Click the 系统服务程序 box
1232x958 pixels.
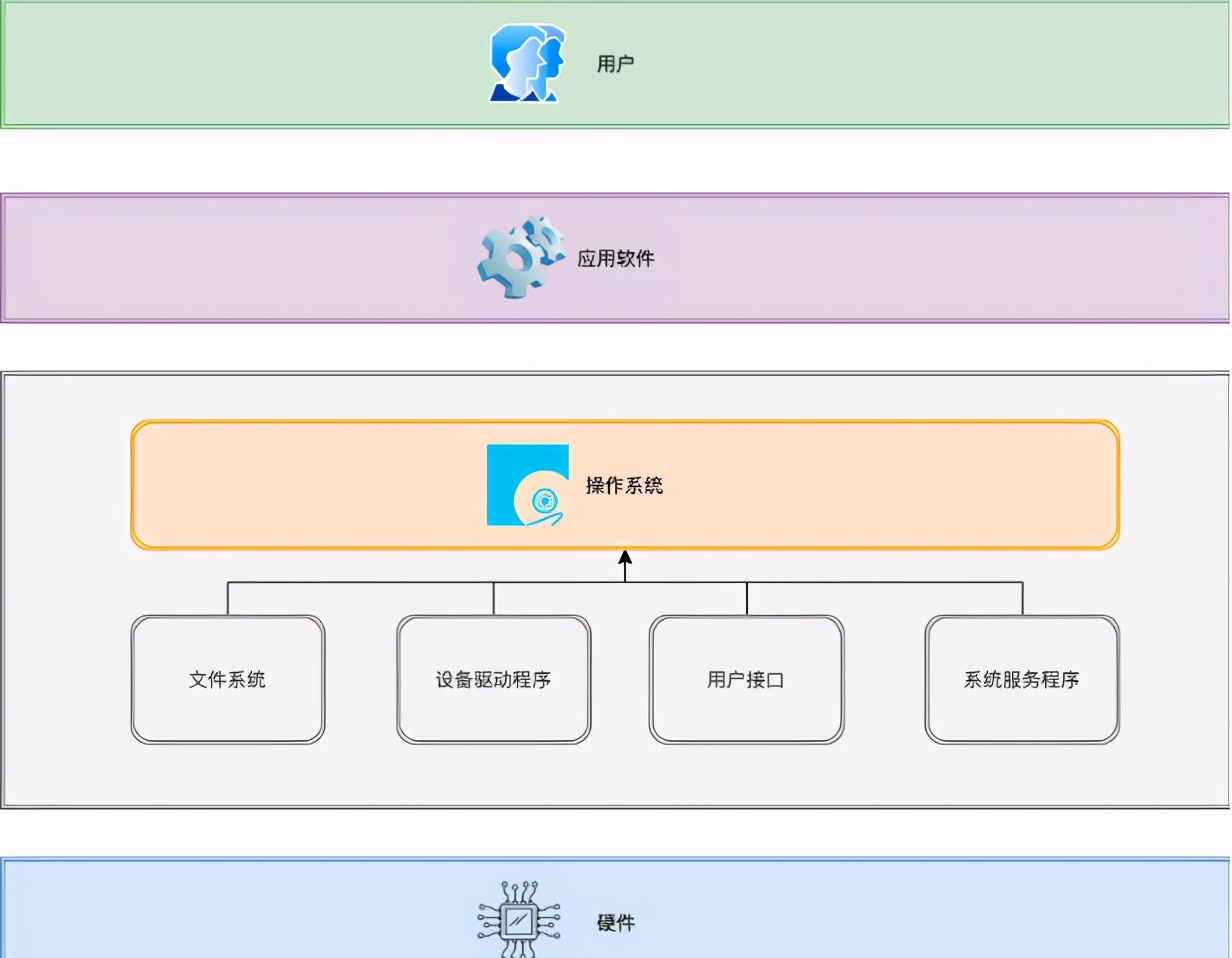pyautogui.click(x=1021, y=678)
